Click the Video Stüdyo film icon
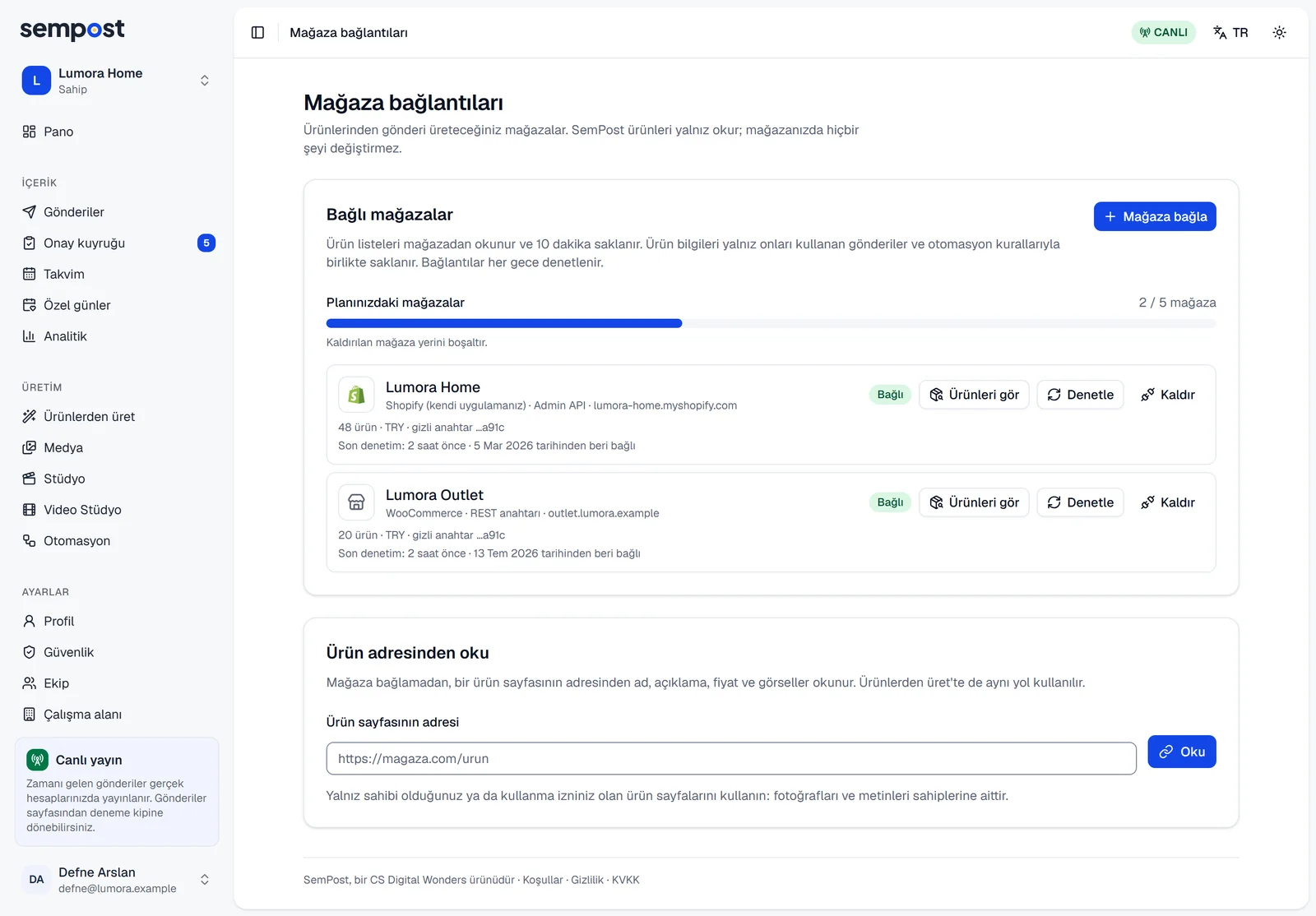Screen dimensions: 1316x916 tap(29, 510)
